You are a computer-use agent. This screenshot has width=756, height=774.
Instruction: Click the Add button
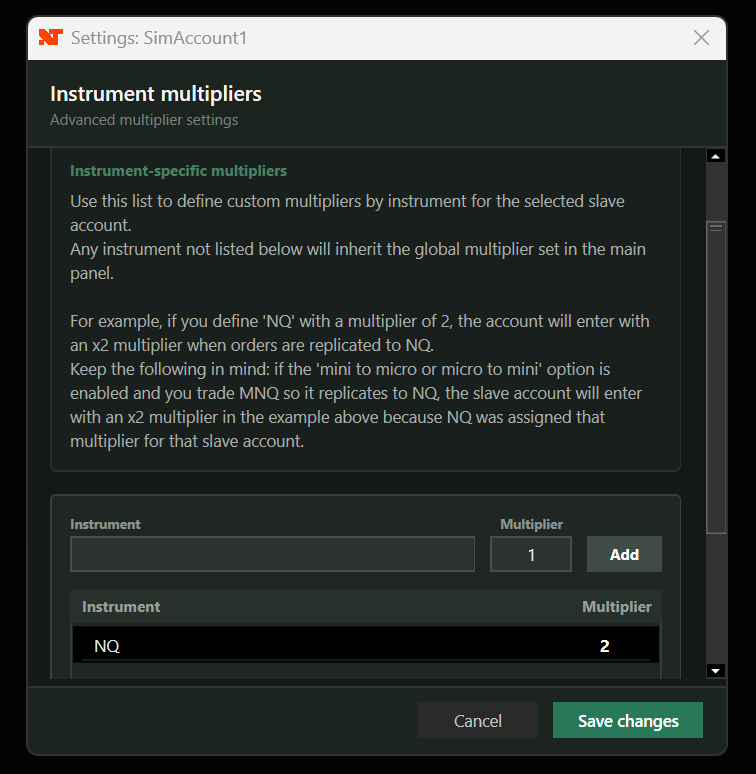pyautogui.click(x=624, y=554)
